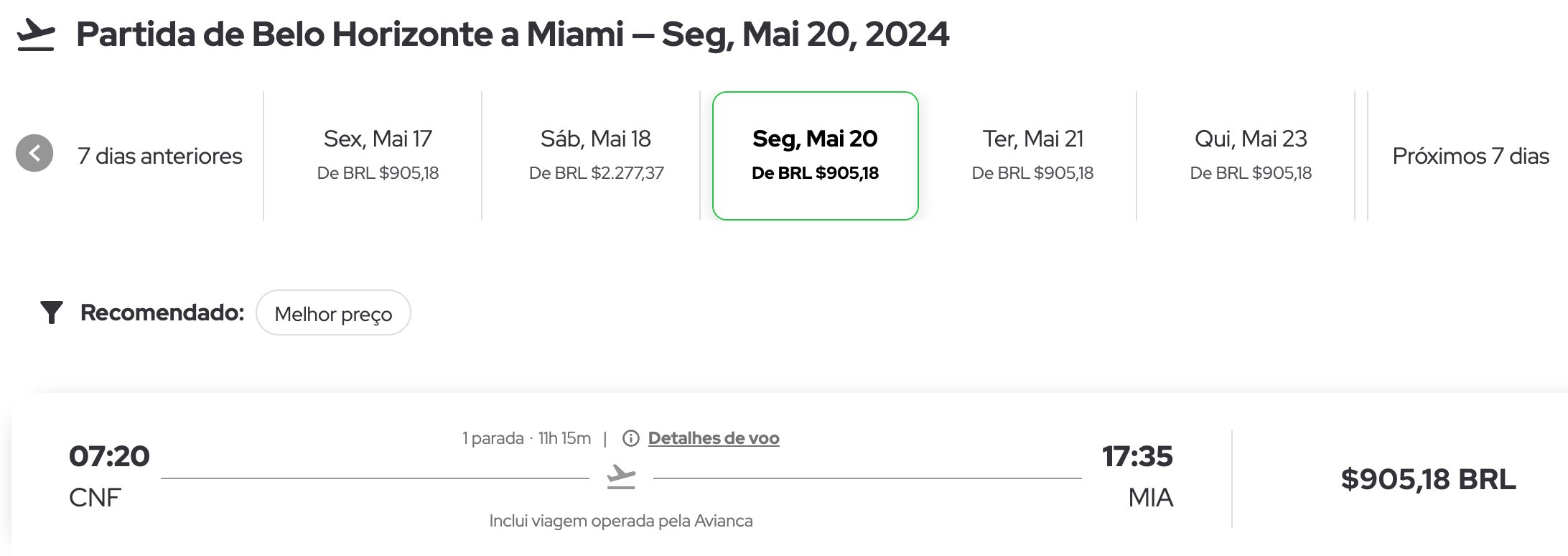Click the departure plane icon in the heading

pos(36,34)
